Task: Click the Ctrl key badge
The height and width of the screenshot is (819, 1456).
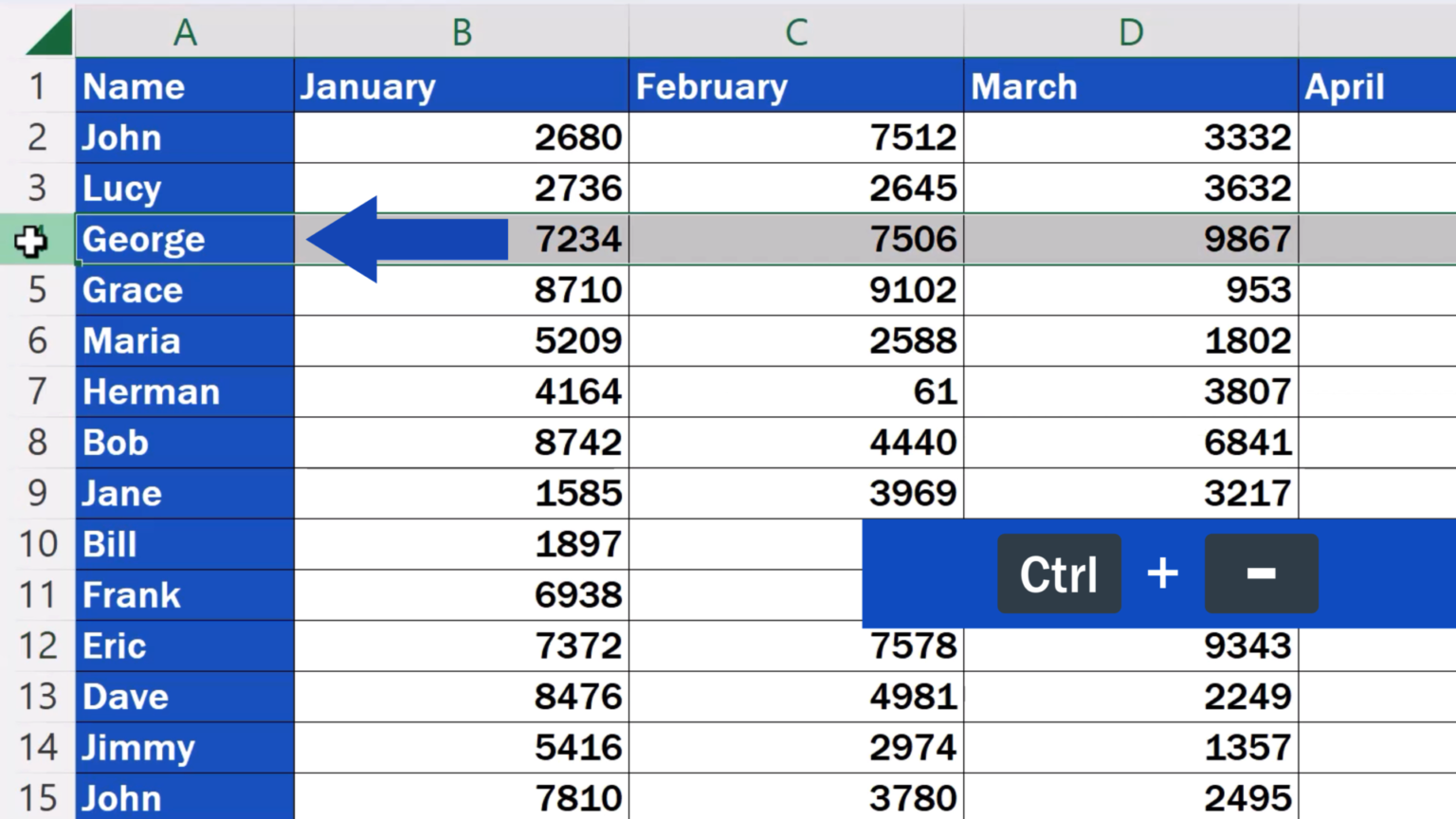Action: pyautogui.click(x=1058, y=574)
